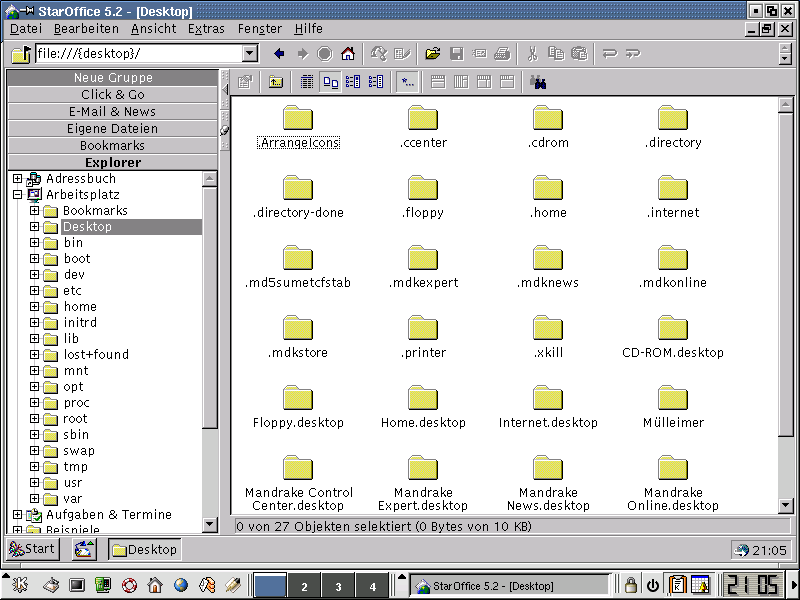
Task: Open the URL address dropdown arrow
Action: click(249, 54)
